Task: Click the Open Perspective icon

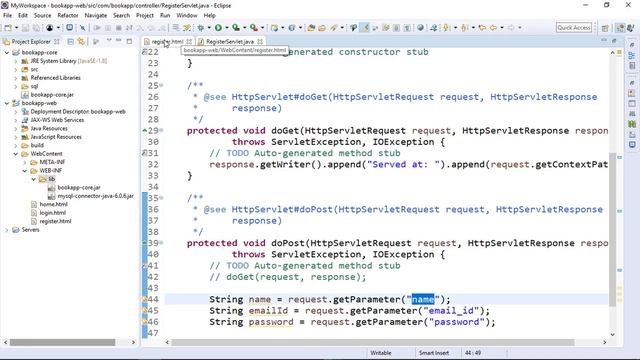Action: [605, 28]
